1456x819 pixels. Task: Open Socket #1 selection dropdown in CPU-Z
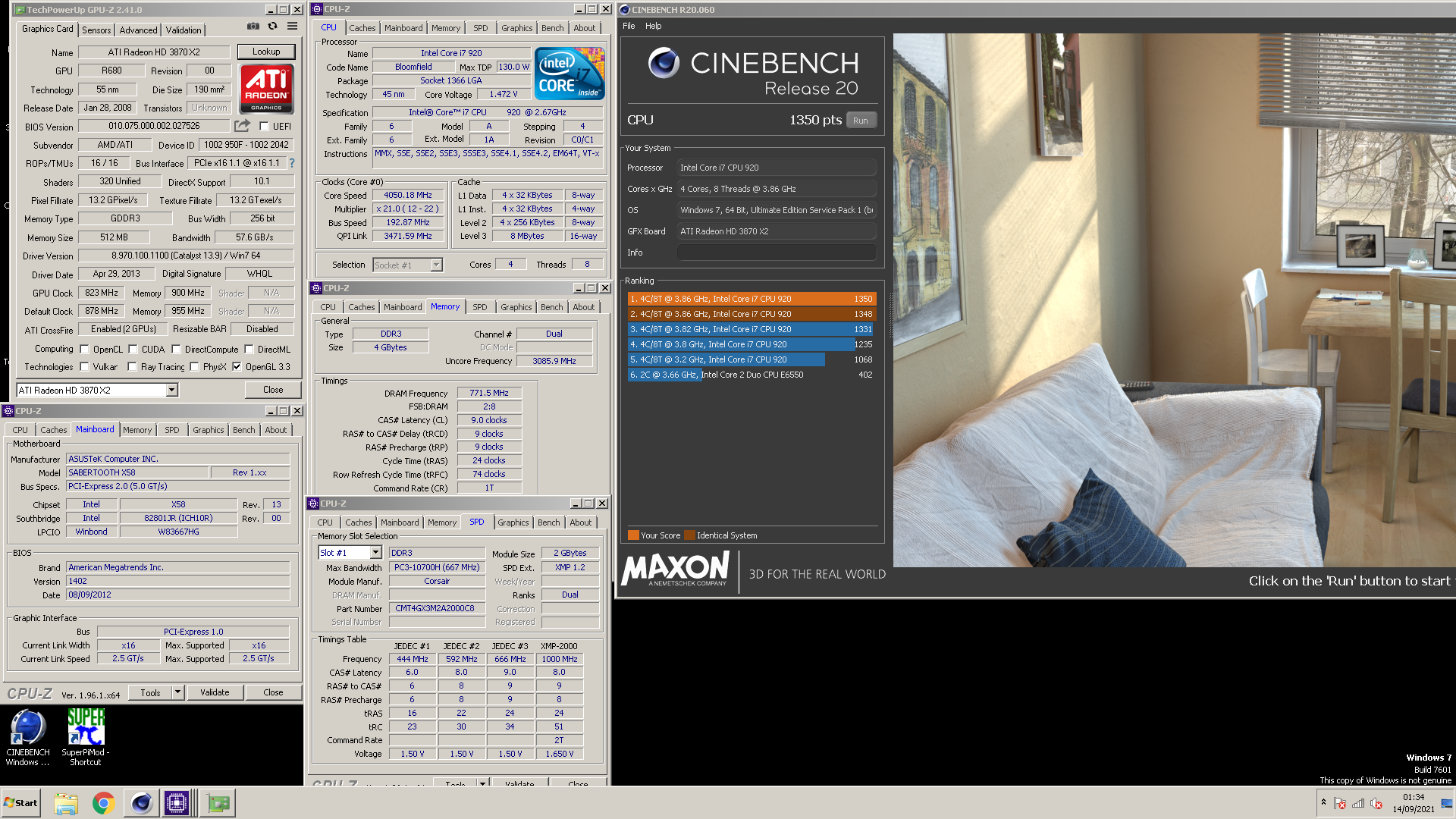coord(436,265)
